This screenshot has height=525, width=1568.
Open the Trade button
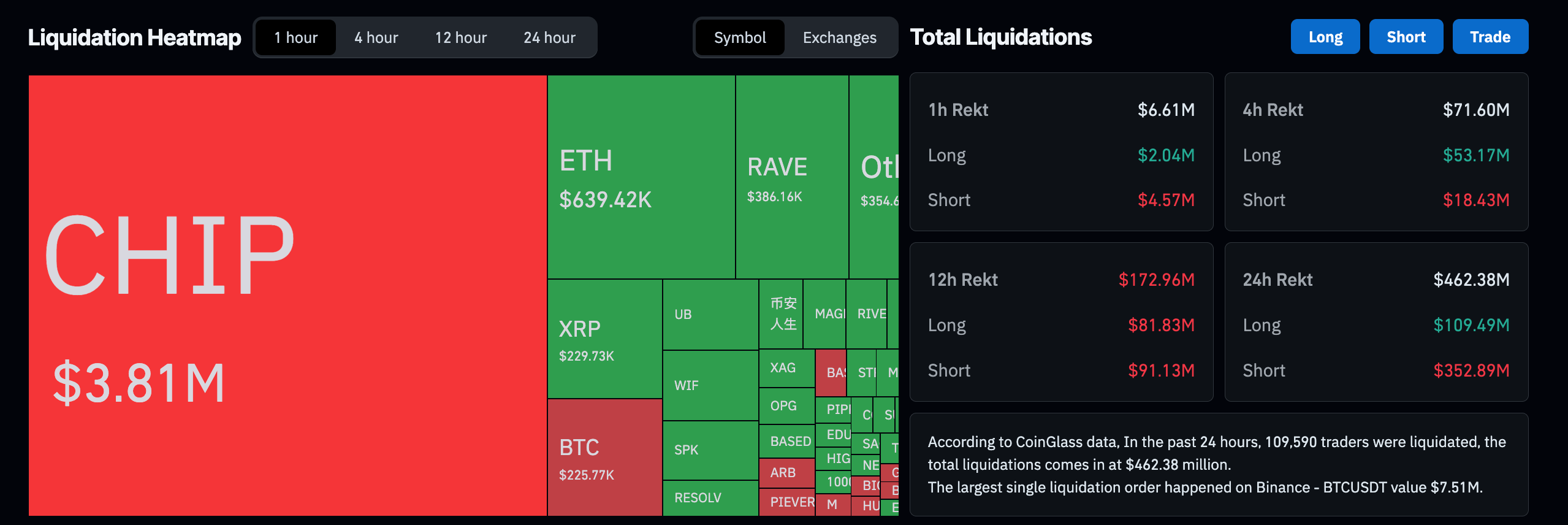1490,37
